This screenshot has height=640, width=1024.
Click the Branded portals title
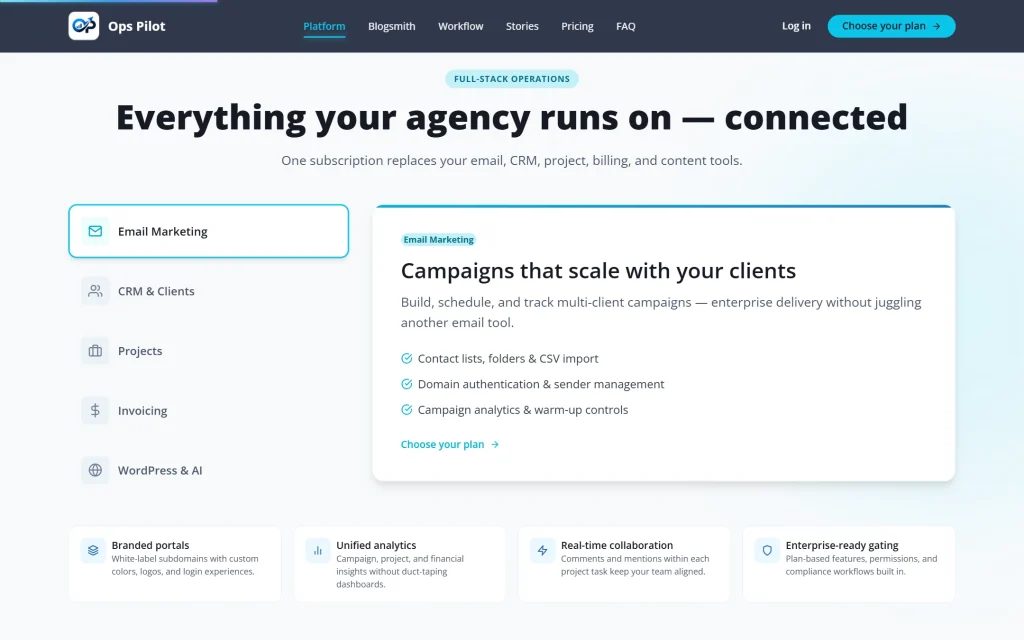tap(150, 545)
